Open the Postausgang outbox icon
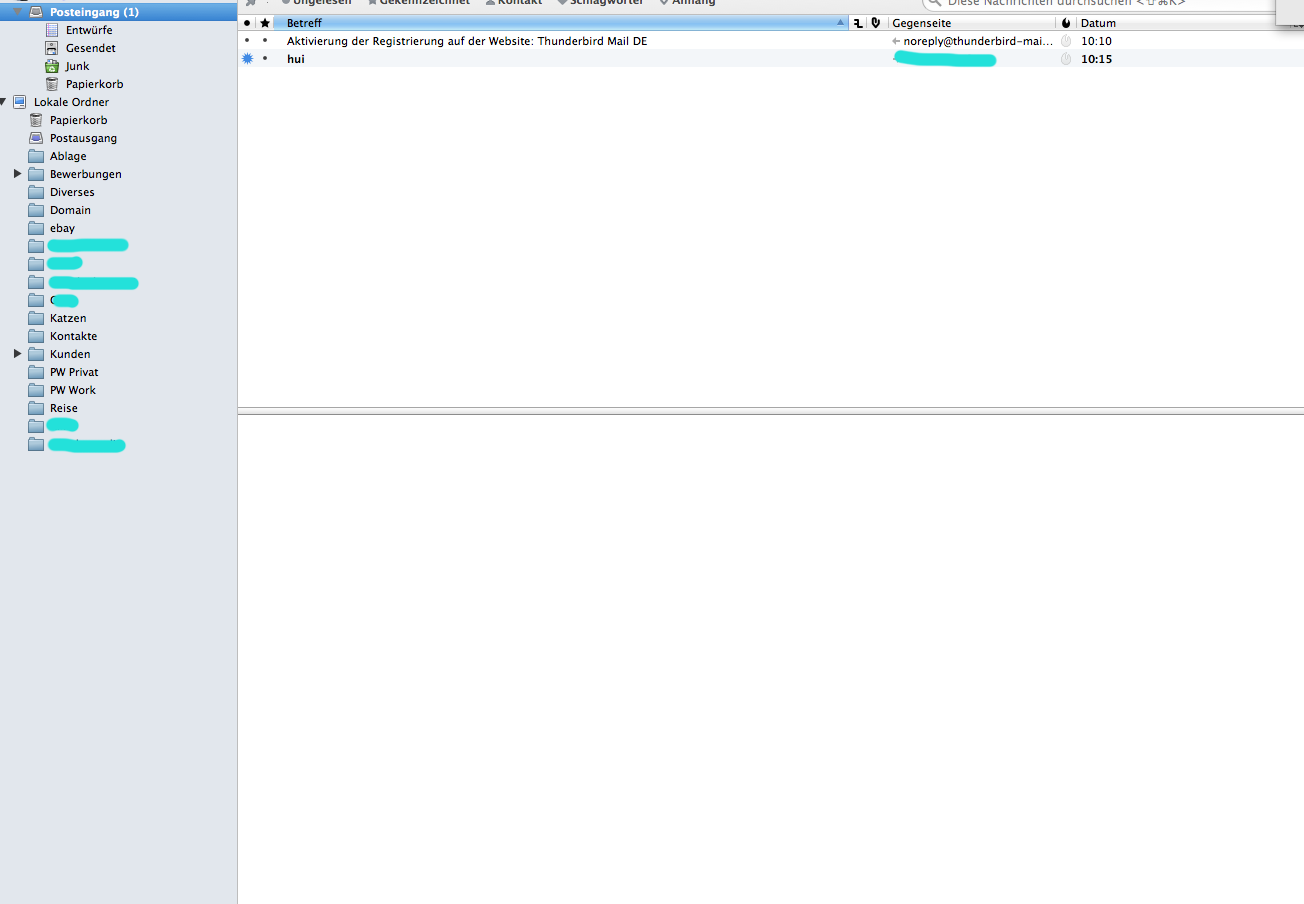1304x904 pixels. [36, 138]
